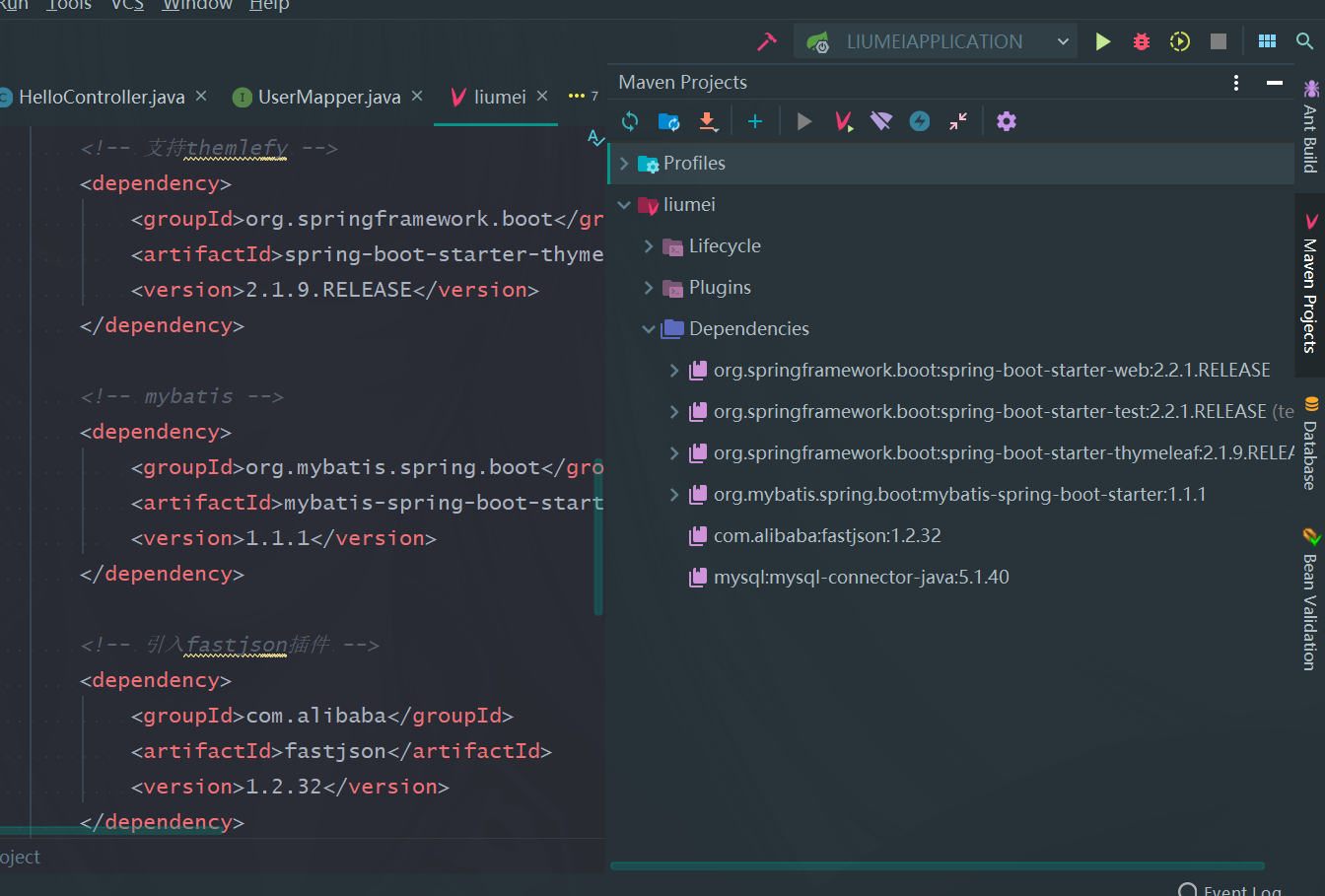Execute Maven Goal using the V icon
Viewport: 1325px width, 896px height.
(x=843, y=121)
